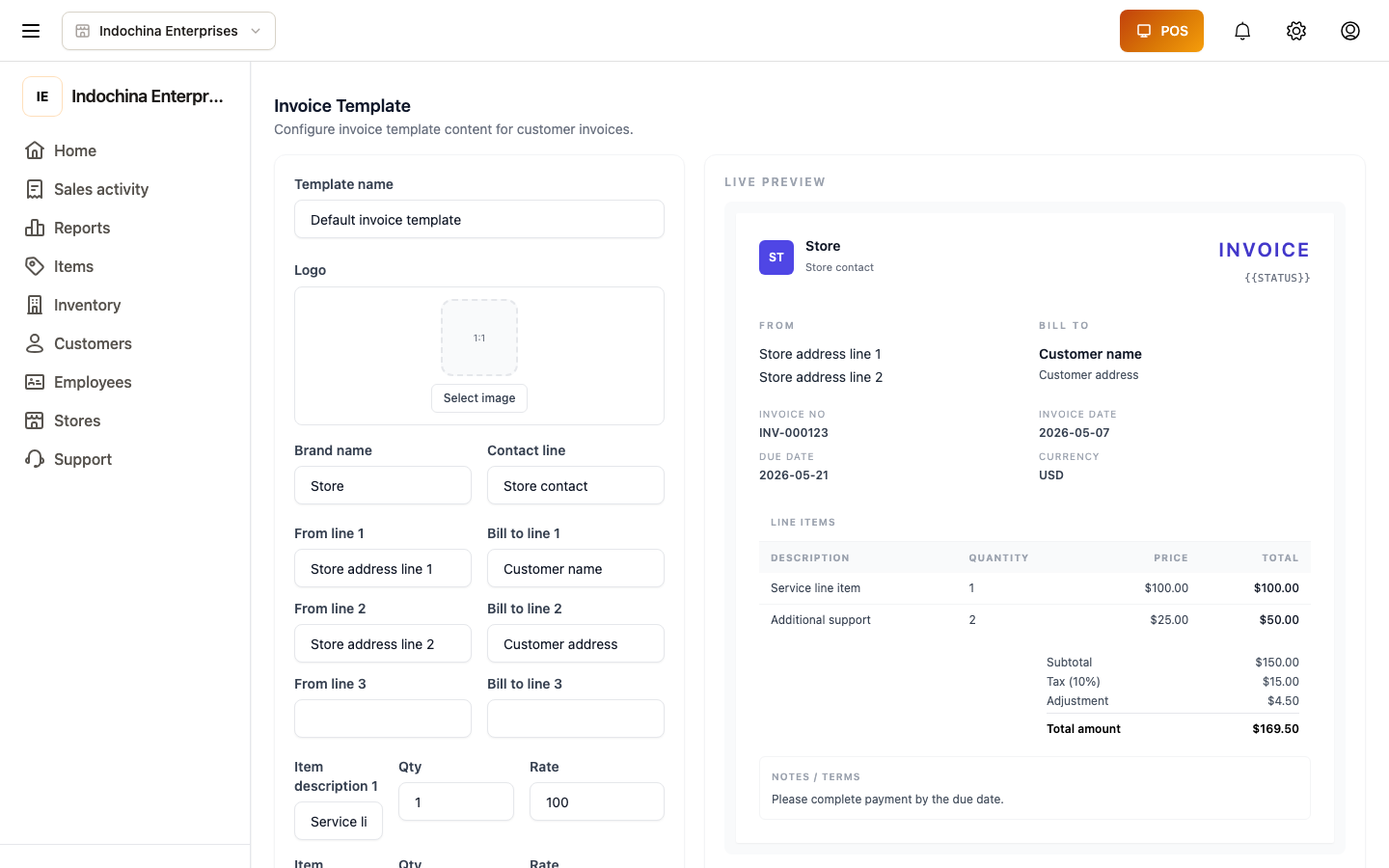Viewport: 1389px width, 868px height.
Task: Focus the Template name field
Action: click(479, 219)
